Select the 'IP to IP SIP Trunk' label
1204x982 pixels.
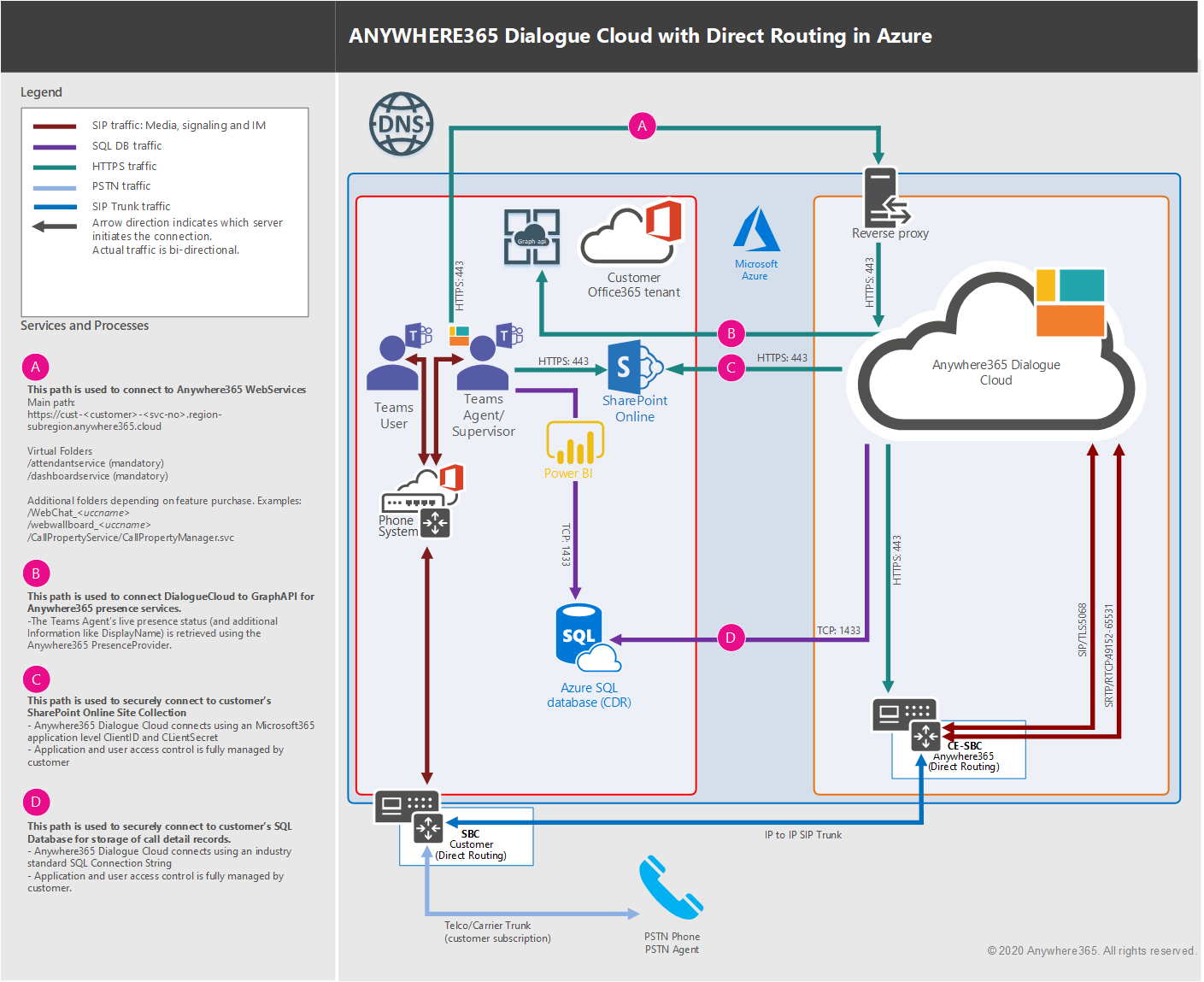coord(803,835)
